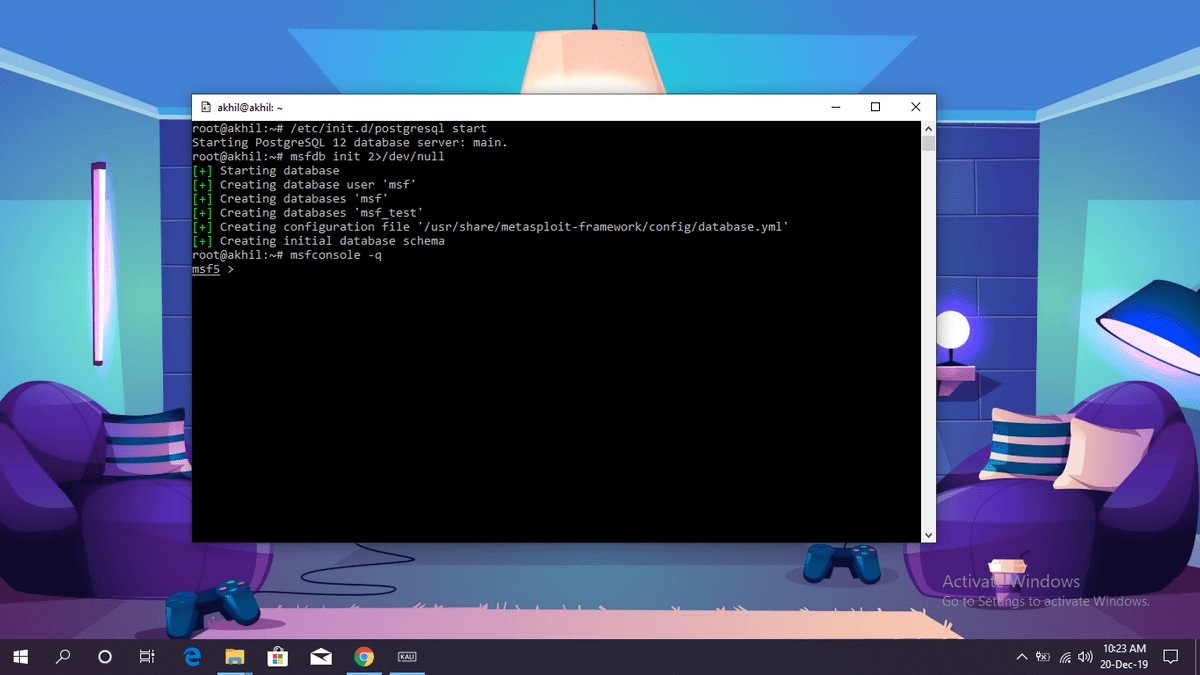Select Kali terminal taskbar button

pyautogui.click(x=407, y=657)
